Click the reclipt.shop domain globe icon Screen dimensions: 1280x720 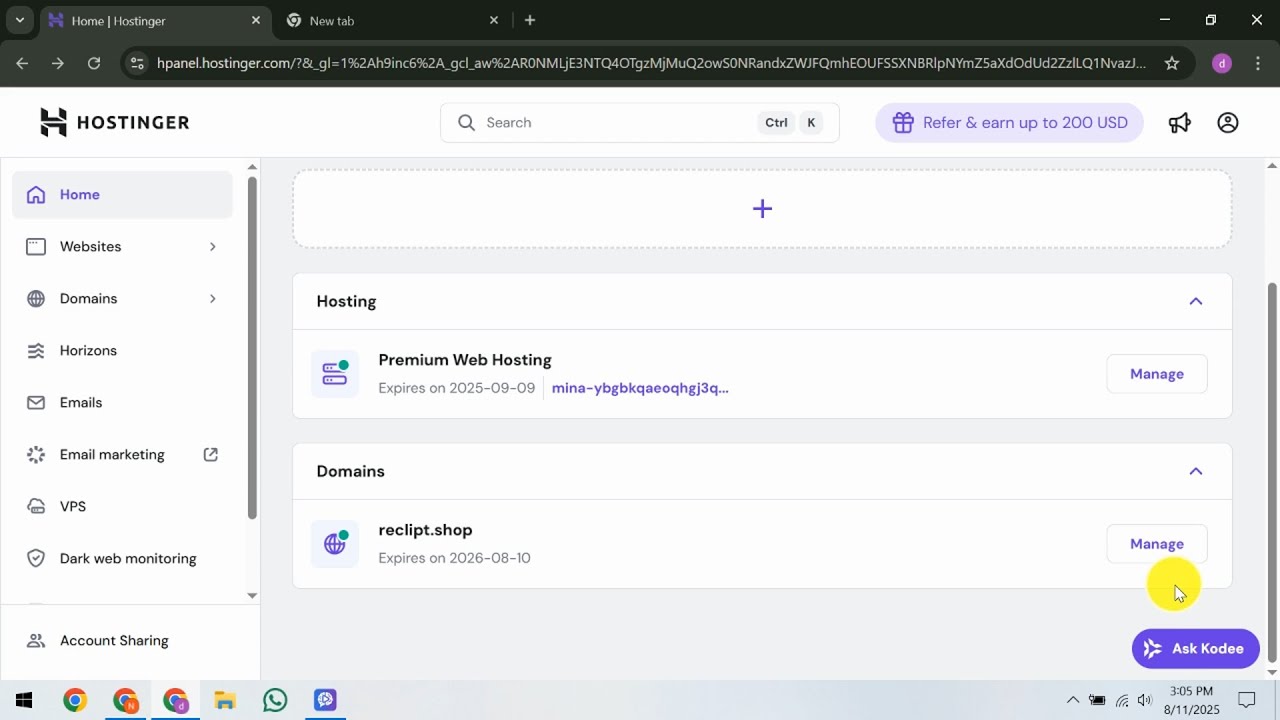pyautogui.click(x=335, y=544)
